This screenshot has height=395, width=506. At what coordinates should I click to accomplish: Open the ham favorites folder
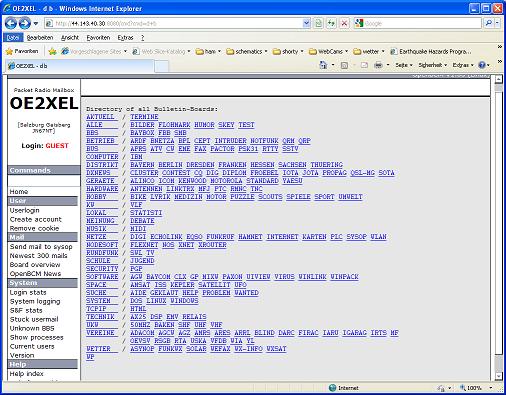[209, 51]
